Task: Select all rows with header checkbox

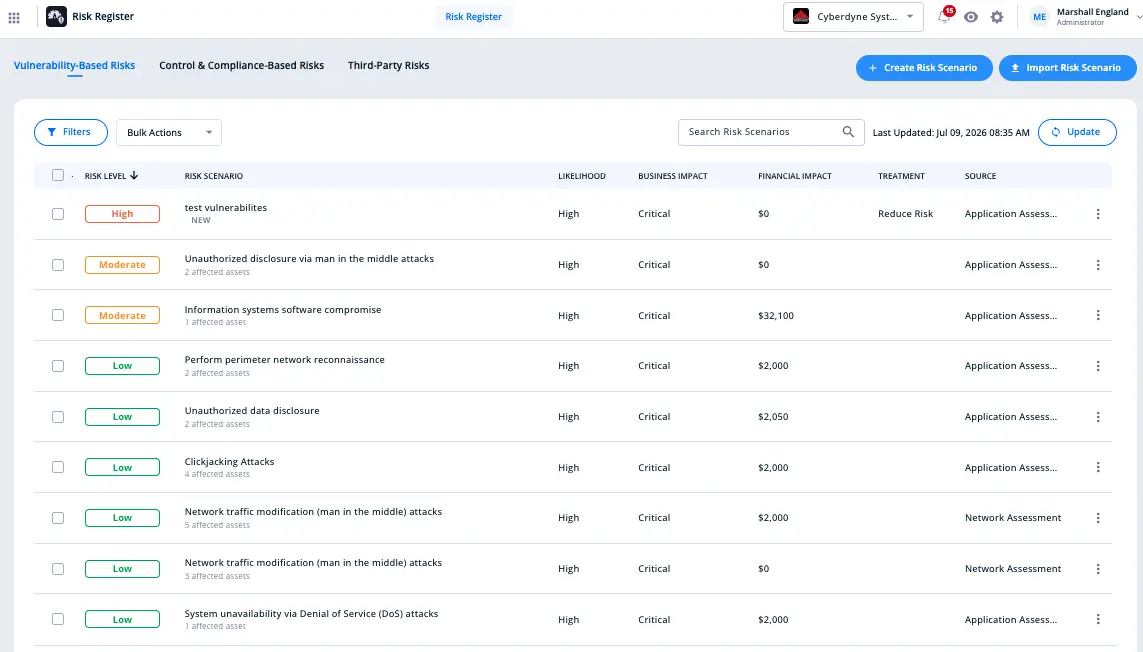Action: pos(58,175)
